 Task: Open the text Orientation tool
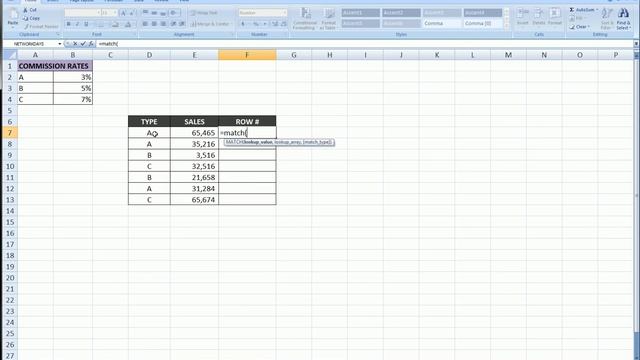click(x=174, y=13)
